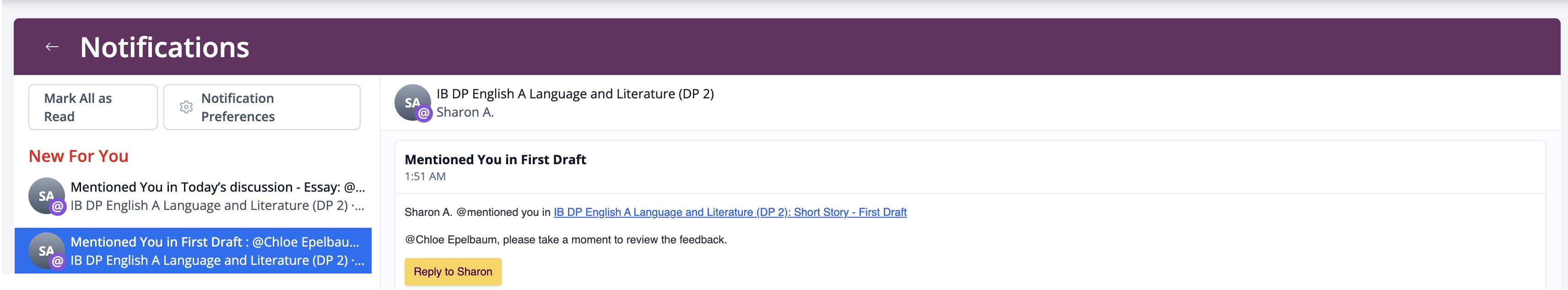Click the SA avatar on the First Draft notification
This screenshot has width=1568, height=290.
[46, 250]
